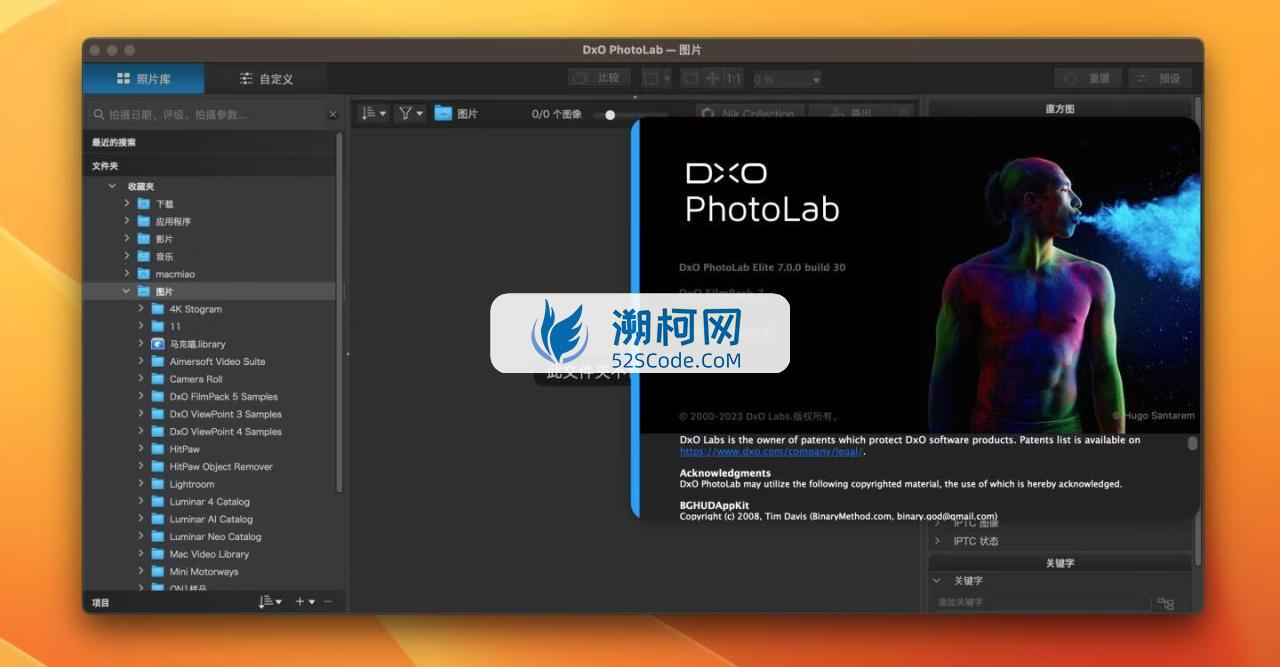Select the pan/move tool icon
This screenshot has height=667, width=1280.
(x=713, y=78)
